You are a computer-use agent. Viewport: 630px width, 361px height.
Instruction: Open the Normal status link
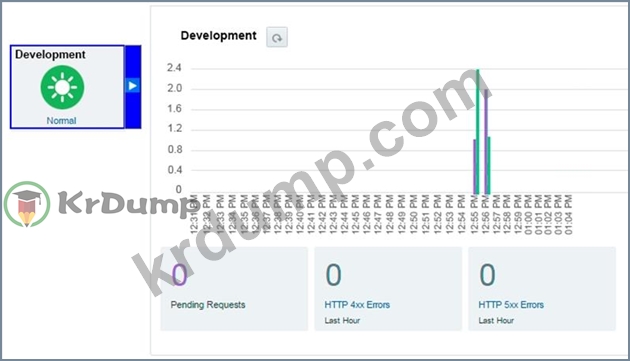[x=61, y=121]
